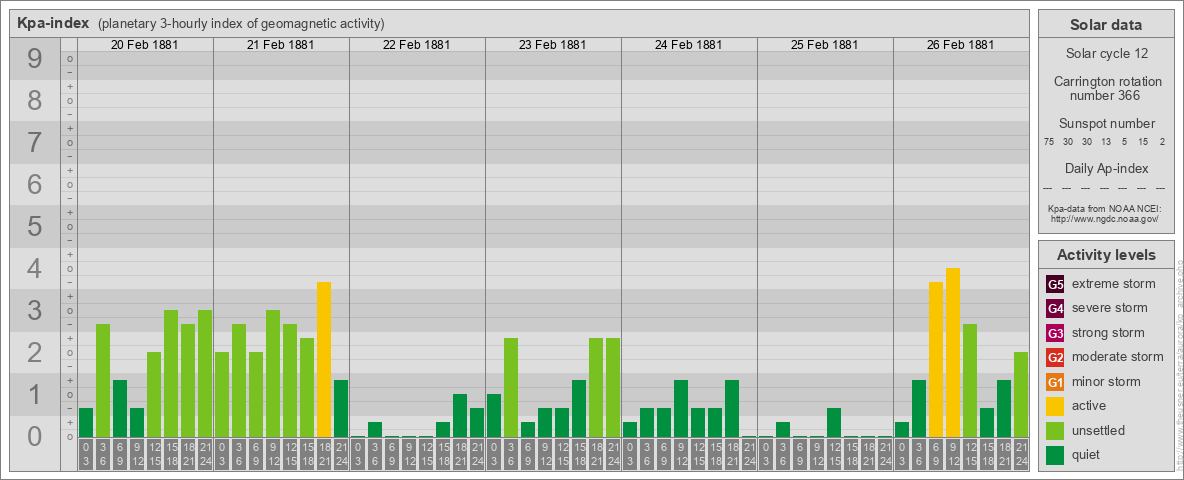Viewport: 1184px width, 480px height.
Task: Click the sunspot number value '13'
Action: point(1105,142)
